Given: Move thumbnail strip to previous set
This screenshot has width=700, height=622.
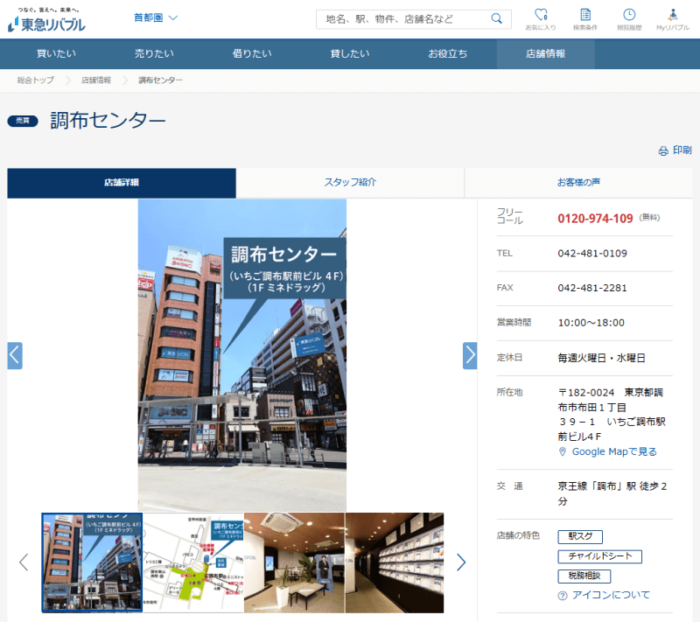Looking at the screenshot, I should (24, 562).
